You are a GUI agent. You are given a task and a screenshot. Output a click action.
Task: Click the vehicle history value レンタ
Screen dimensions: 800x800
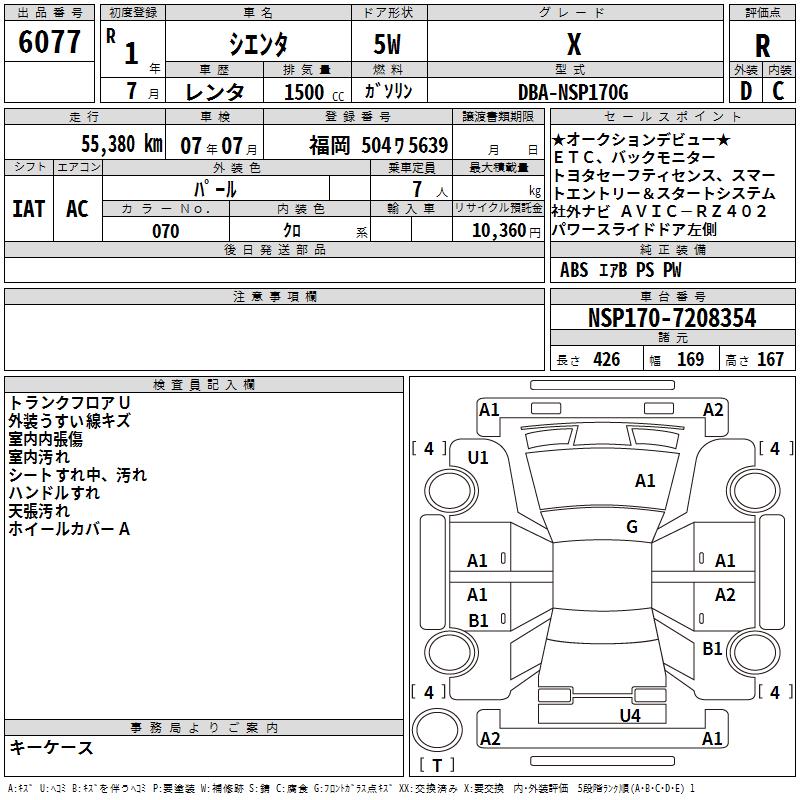(x=215, y=92)
